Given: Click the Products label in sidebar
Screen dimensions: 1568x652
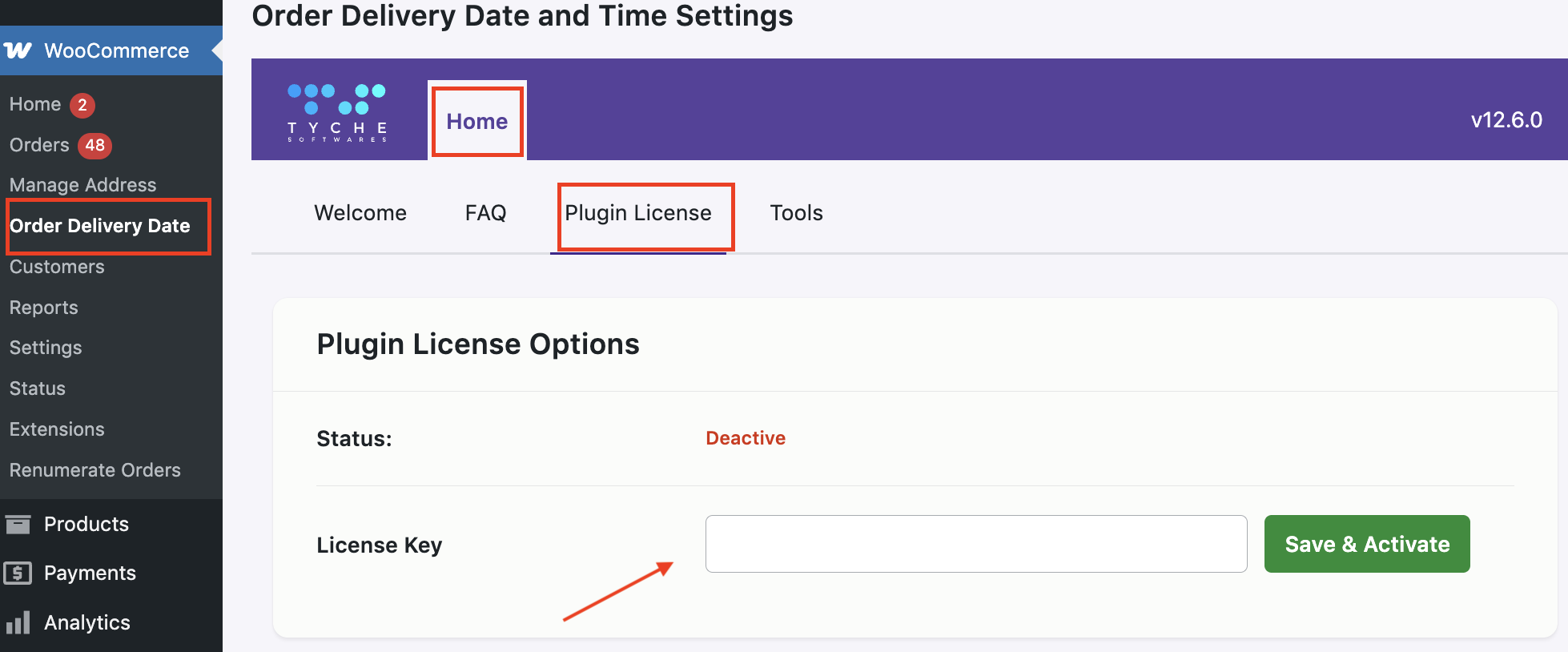Looking at the screenshot, I should pyautogui.click(x=86, y=524).
